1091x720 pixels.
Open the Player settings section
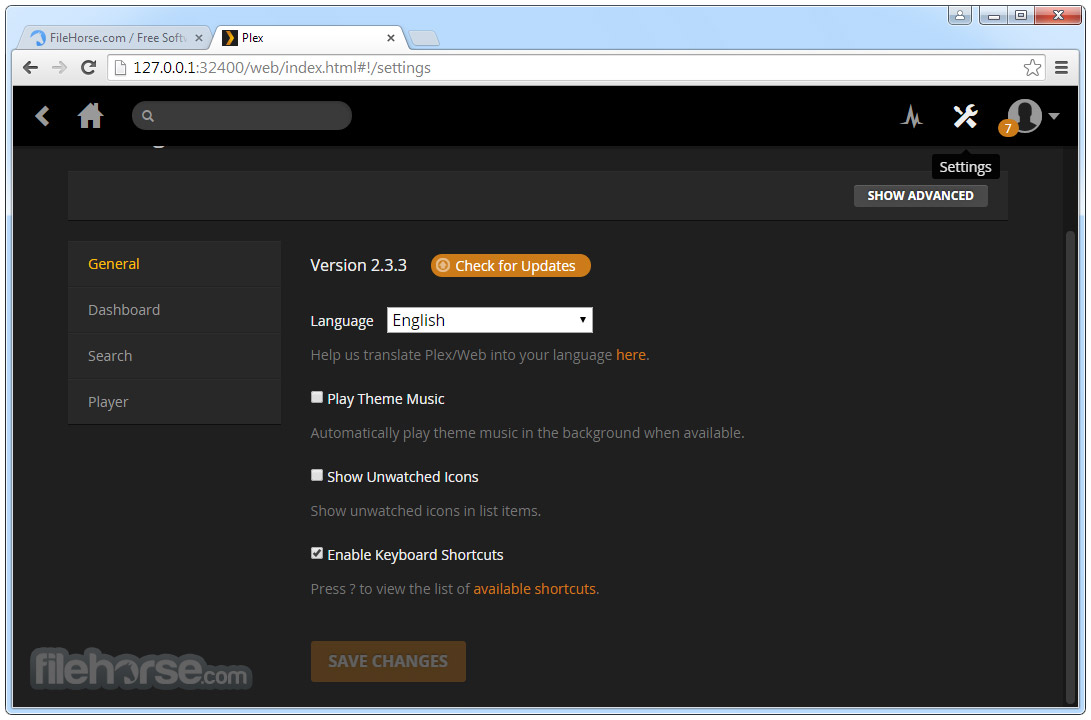point(175,401)
